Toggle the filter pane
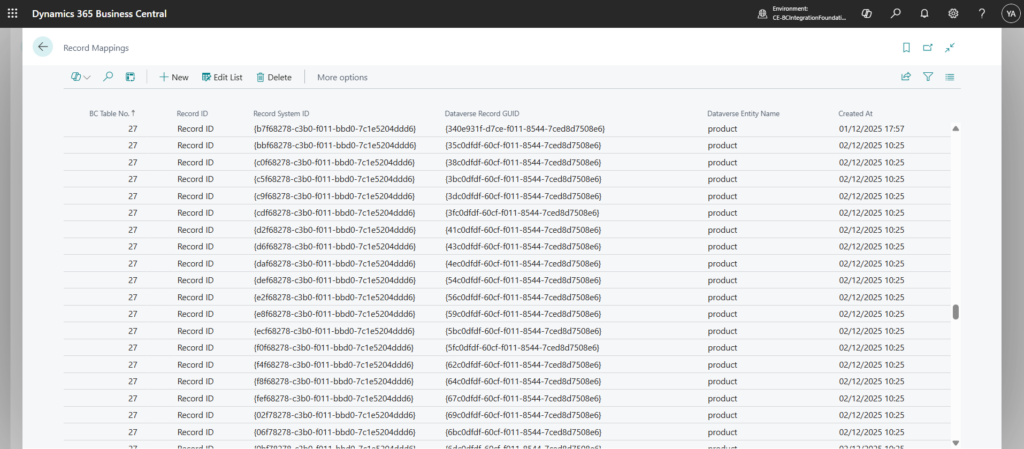 (928, 77)
